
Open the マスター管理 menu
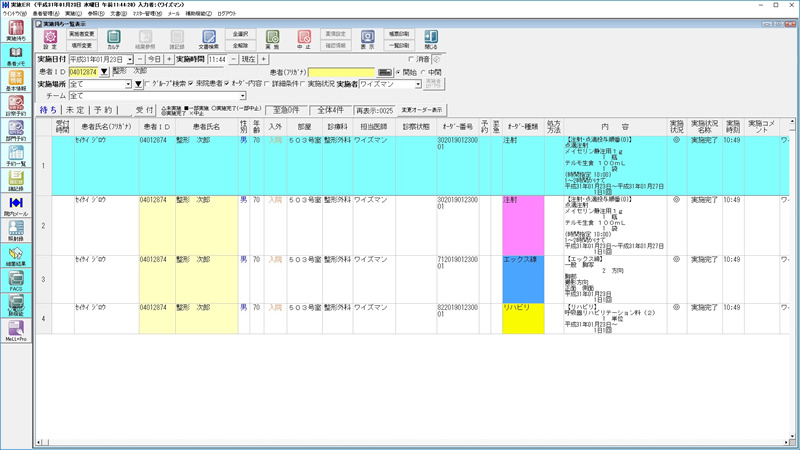pyautogui.click(x=147, y=14)
